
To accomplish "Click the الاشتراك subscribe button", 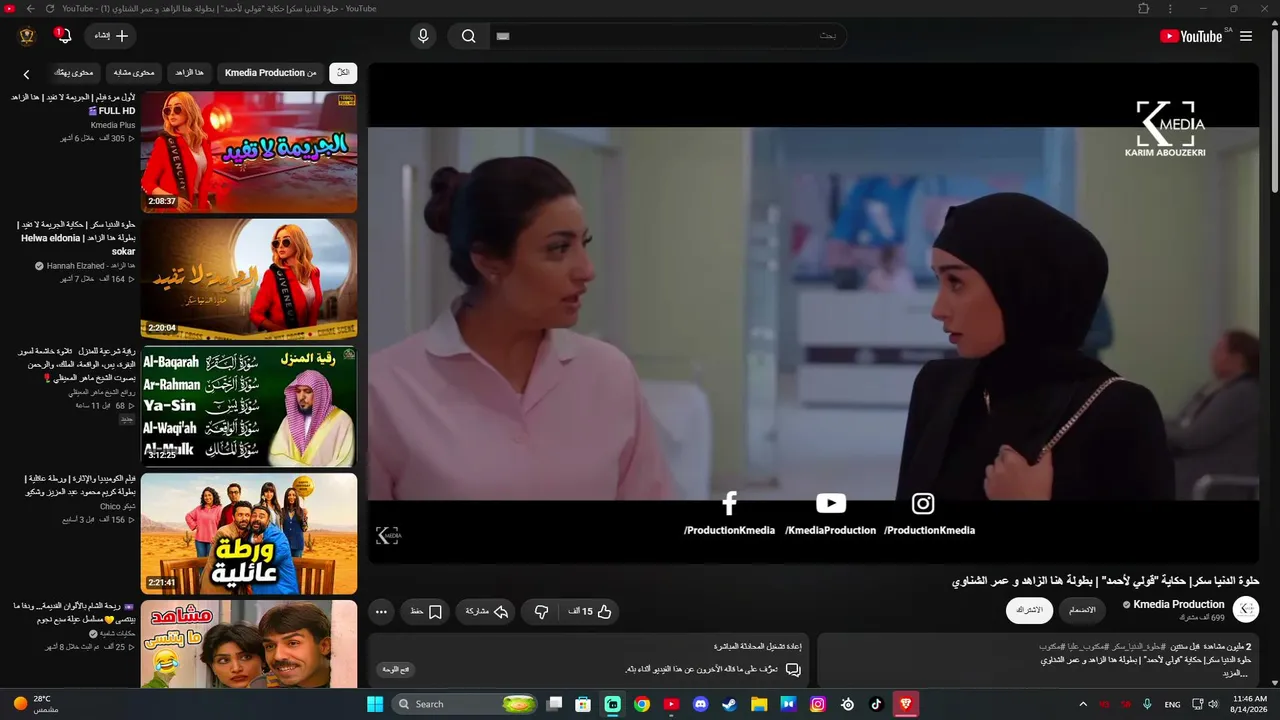I will pyautogui.click(x=1029, y=610).
